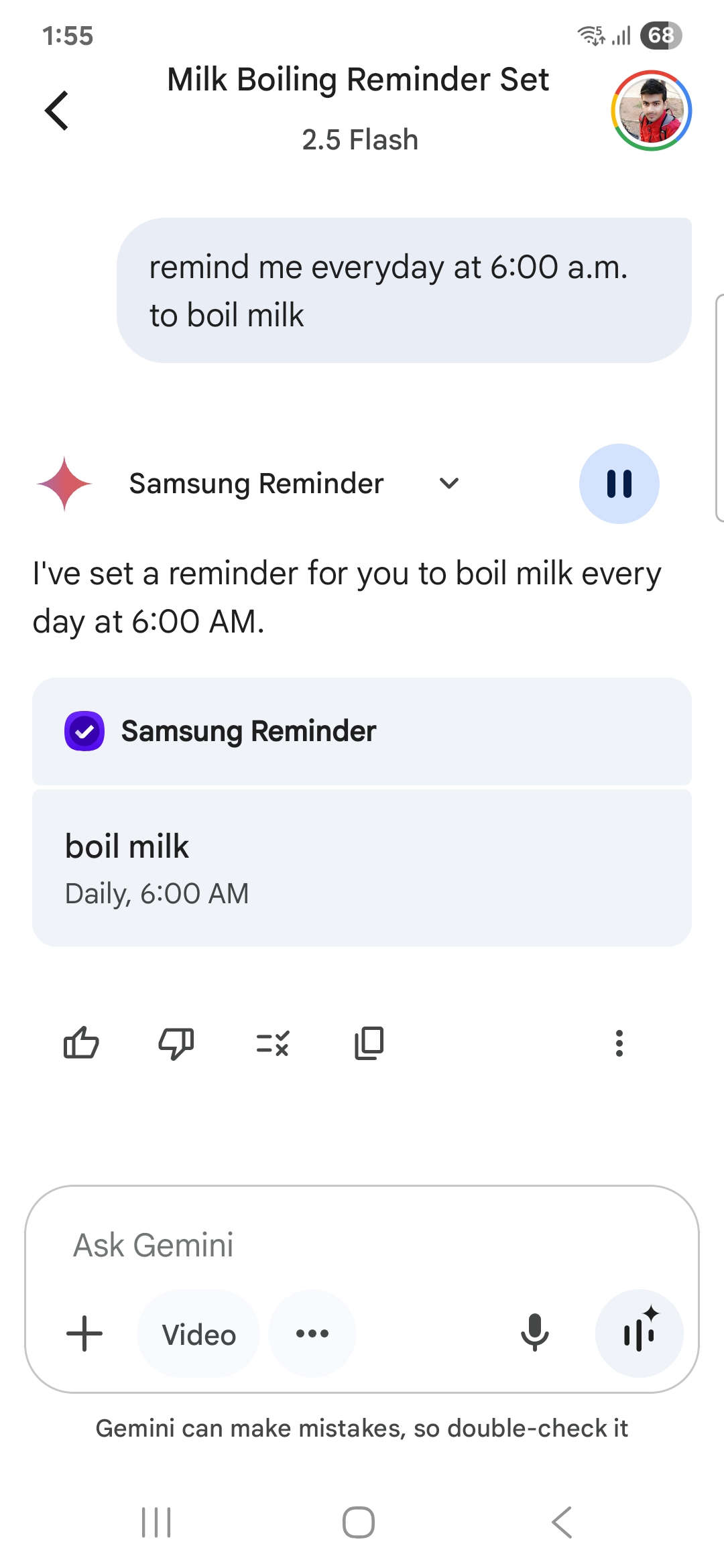Tap the modify response icon
The height and width of the screenshot is (1568, 724).
coord(273,1043)
